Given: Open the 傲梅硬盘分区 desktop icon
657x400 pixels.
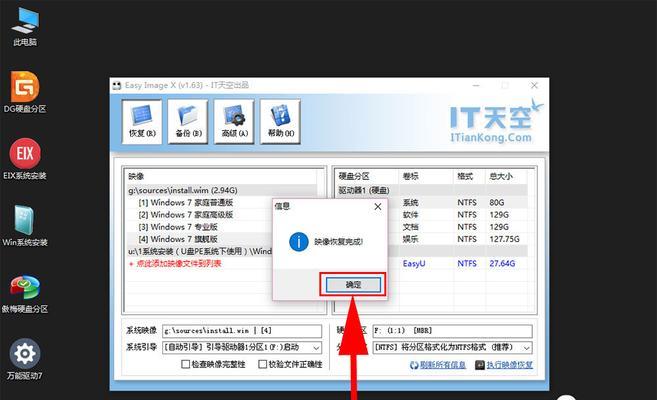Looking at the screenshot, I should [25, 293].
